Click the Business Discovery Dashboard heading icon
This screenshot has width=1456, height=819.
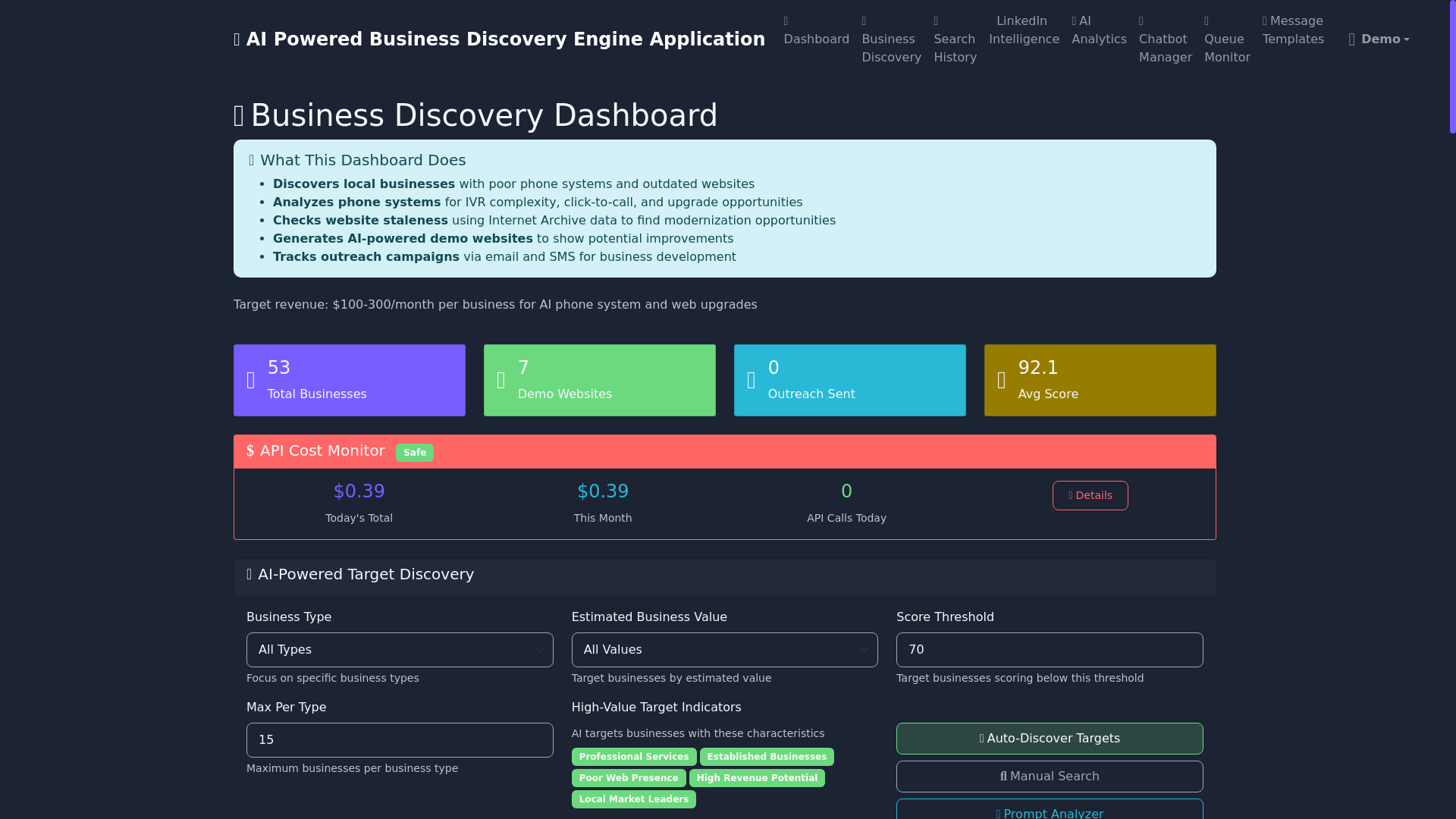point(239,115)
